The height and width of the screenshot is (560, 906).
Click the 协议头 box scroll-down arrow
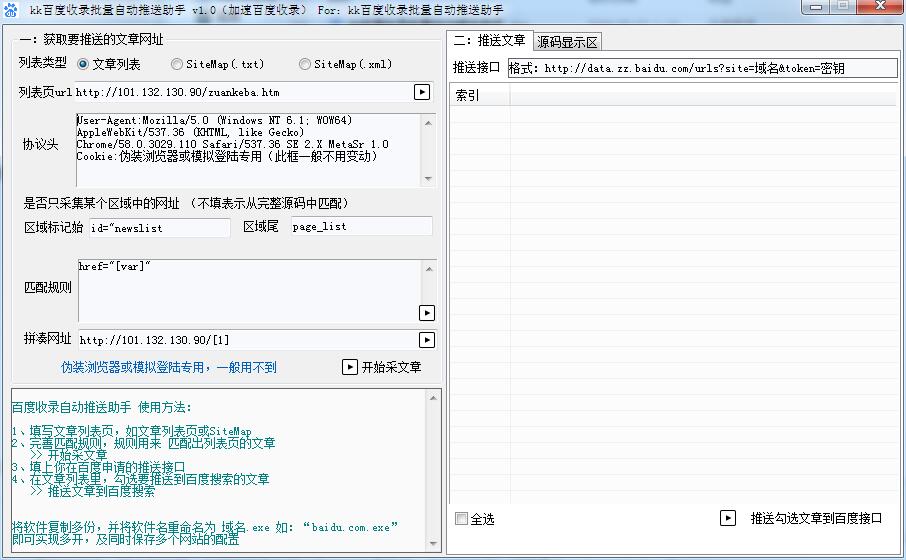tap(428, 179)
